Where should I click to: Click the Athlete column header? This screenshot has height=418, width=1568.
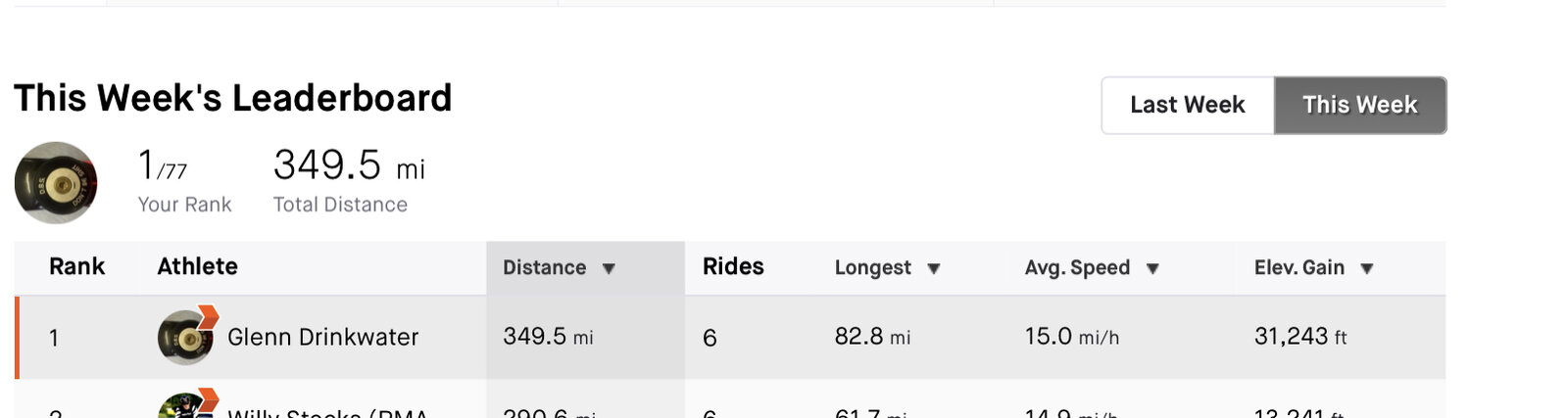(197, 266)
